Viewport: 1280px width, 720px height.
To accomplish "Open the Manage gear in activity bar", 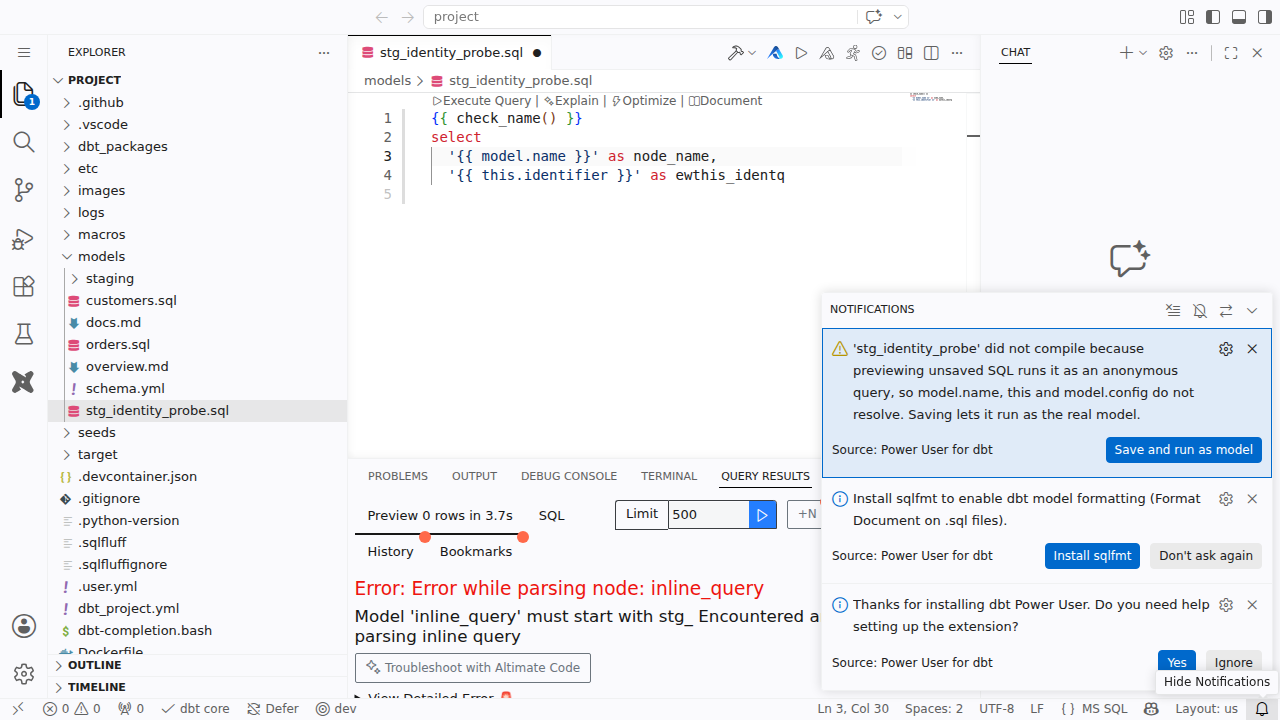I will (x=24, y=674).
